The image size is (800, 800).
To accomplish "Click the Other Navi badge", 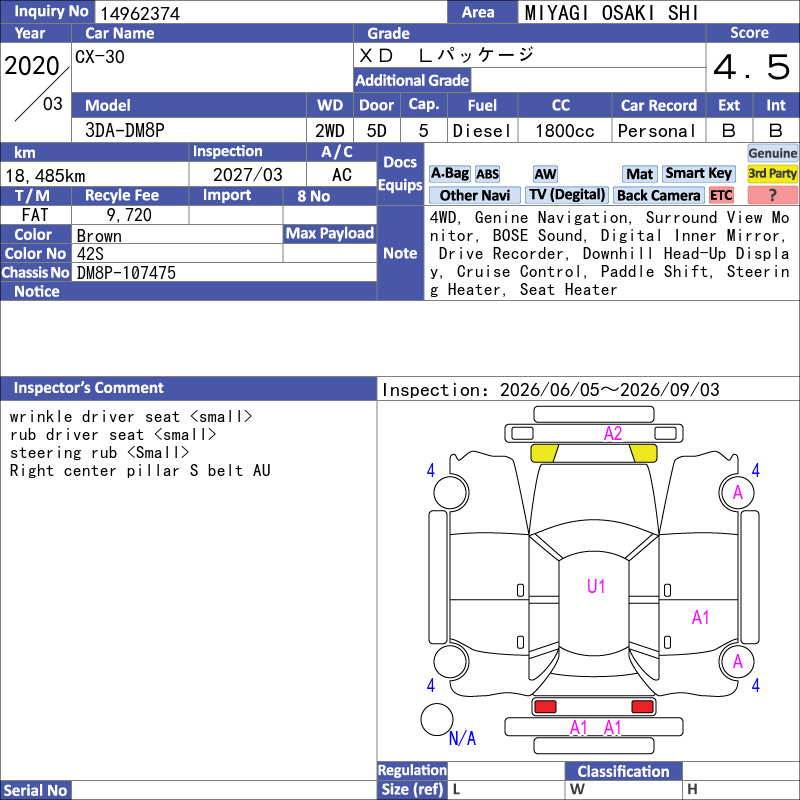I will [474, 195].
